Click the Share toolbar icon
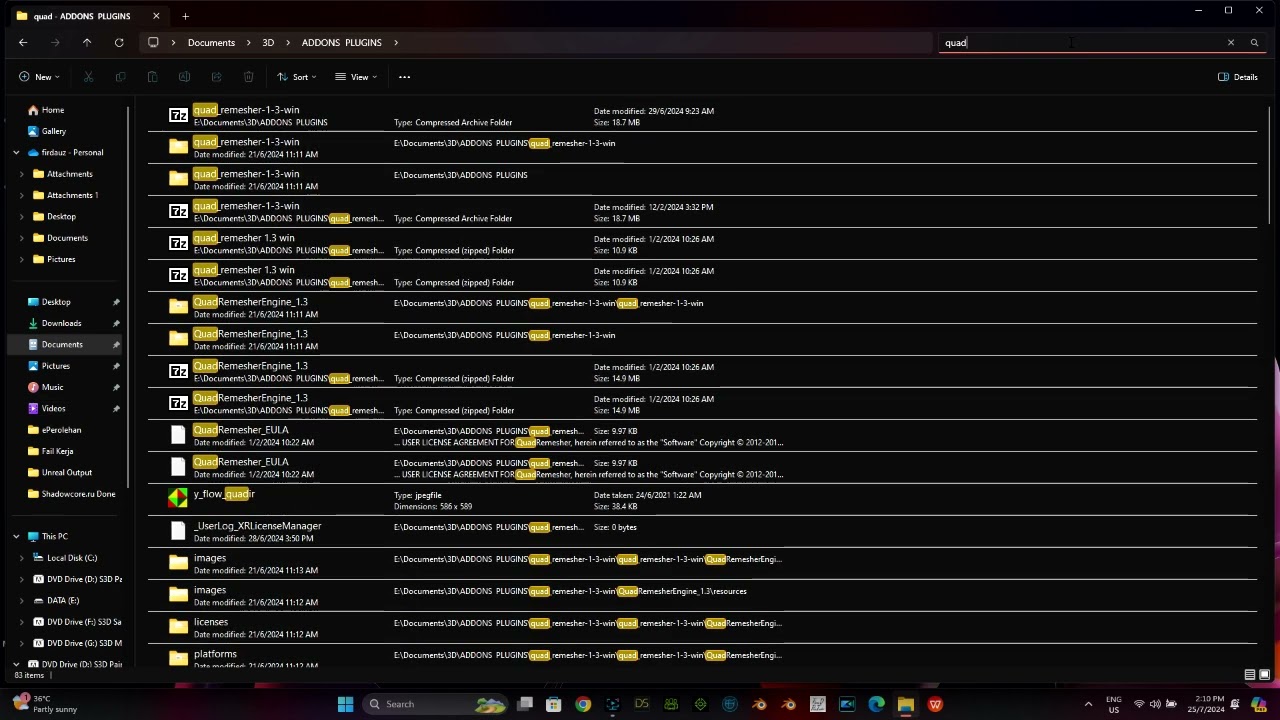Viewport: 1280px width, 720px height. tap(216, 77)
